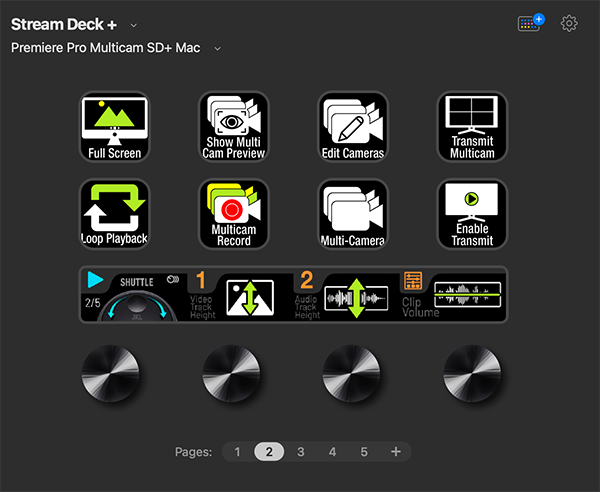Select the current page 2 tab

tap(269, 452)
